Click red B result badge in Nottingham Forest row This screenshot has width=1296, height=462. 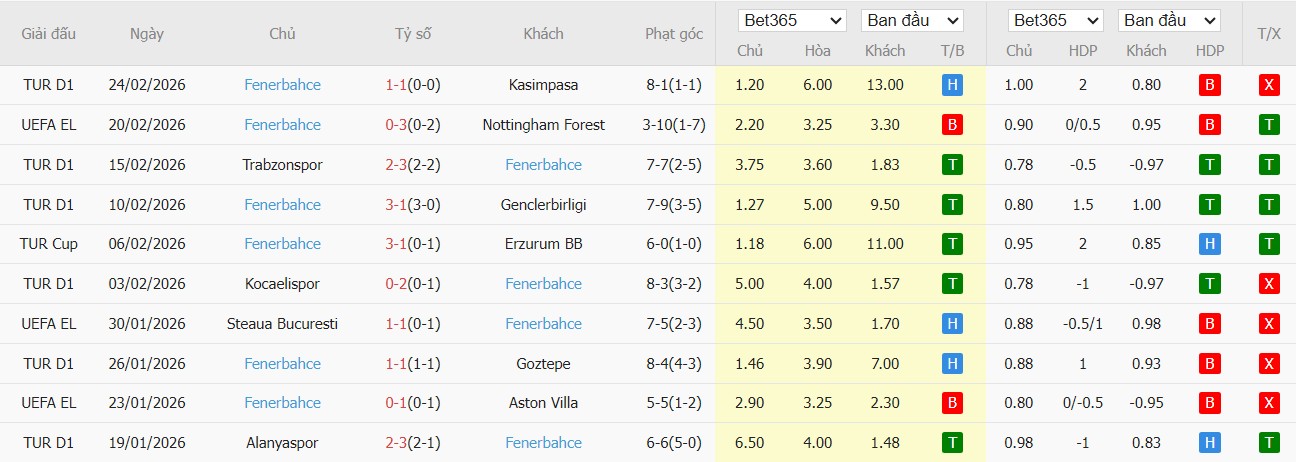(952, 125)
